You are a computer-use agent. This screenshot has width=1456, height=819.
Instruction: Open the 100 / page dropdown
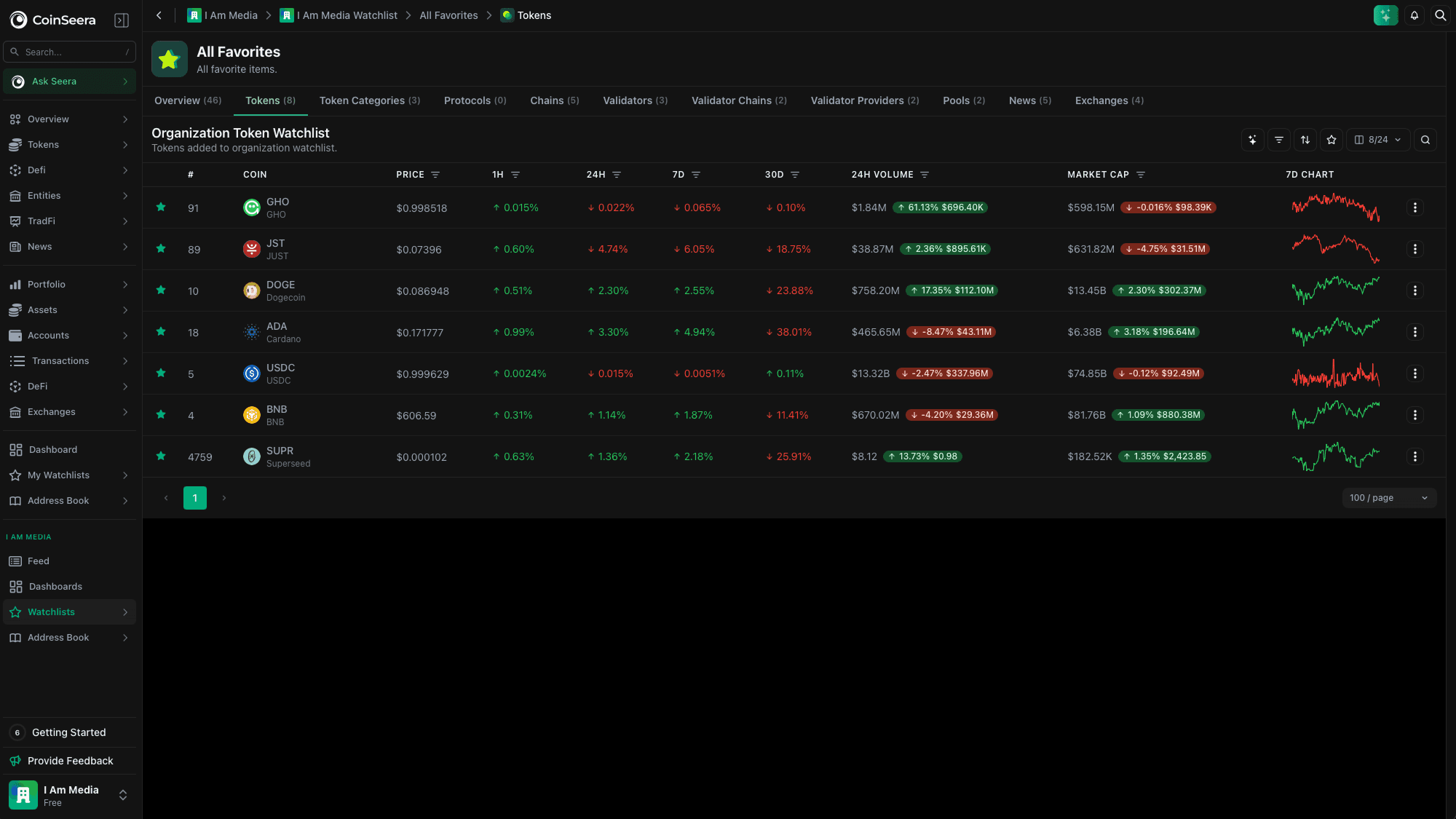1388,498
